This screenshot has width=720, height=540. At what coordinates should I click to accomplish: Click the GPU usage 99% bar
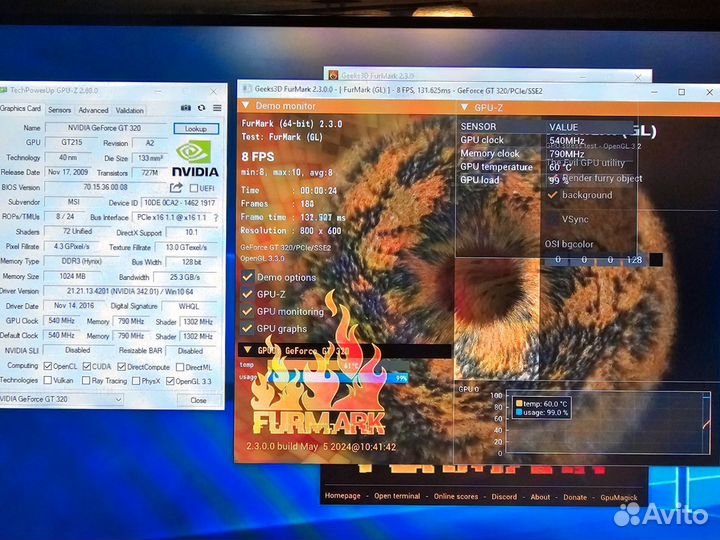pyautogui.click(x=338, y=378)
